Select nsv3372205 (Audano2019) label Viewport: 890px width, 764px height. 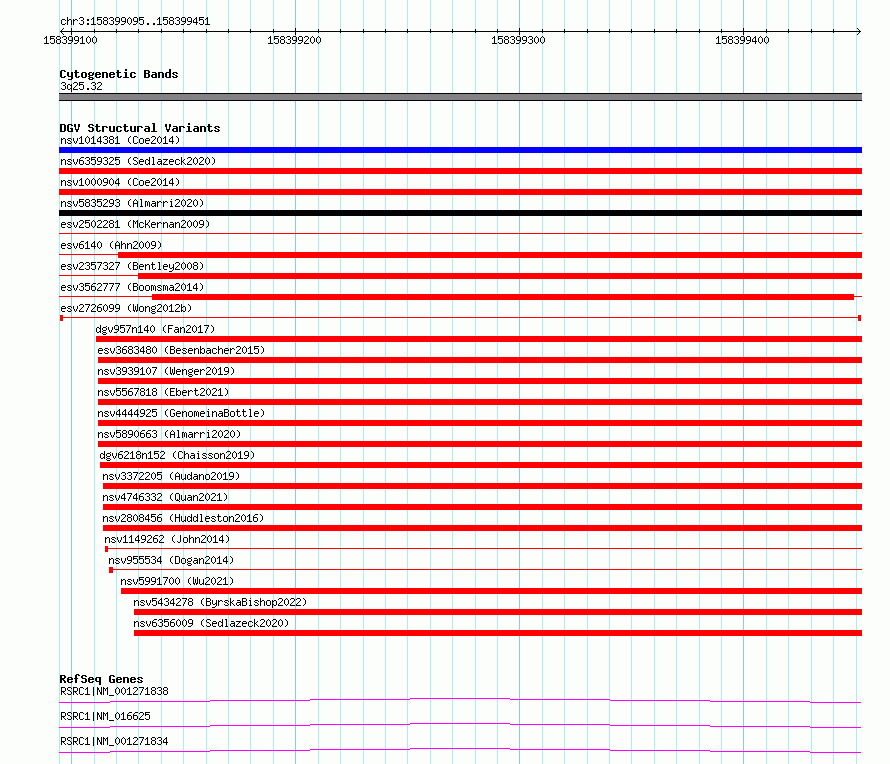click(x=171, y=476)
